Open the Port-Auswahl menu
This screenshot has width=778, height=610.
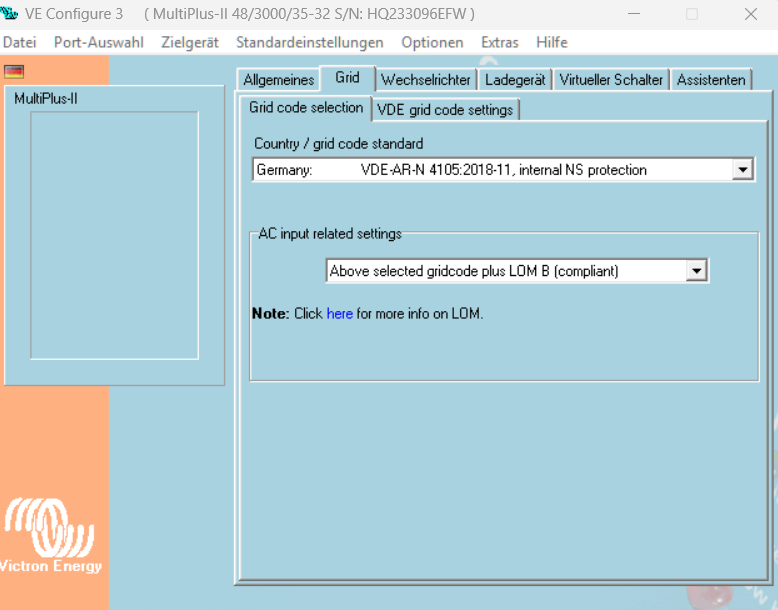point(99,42)
